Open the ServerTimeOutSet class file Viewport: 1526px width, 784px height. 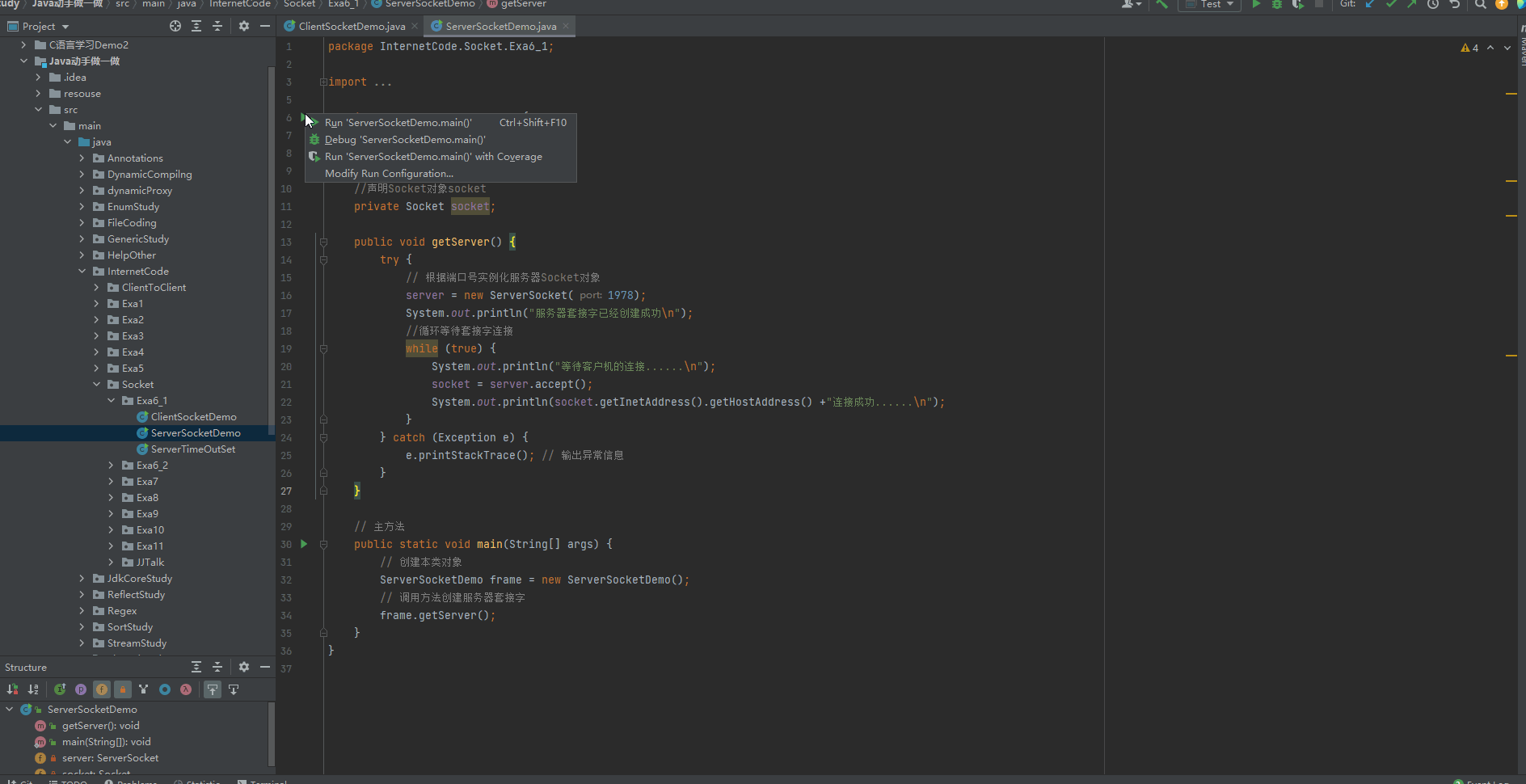(193, 449)
